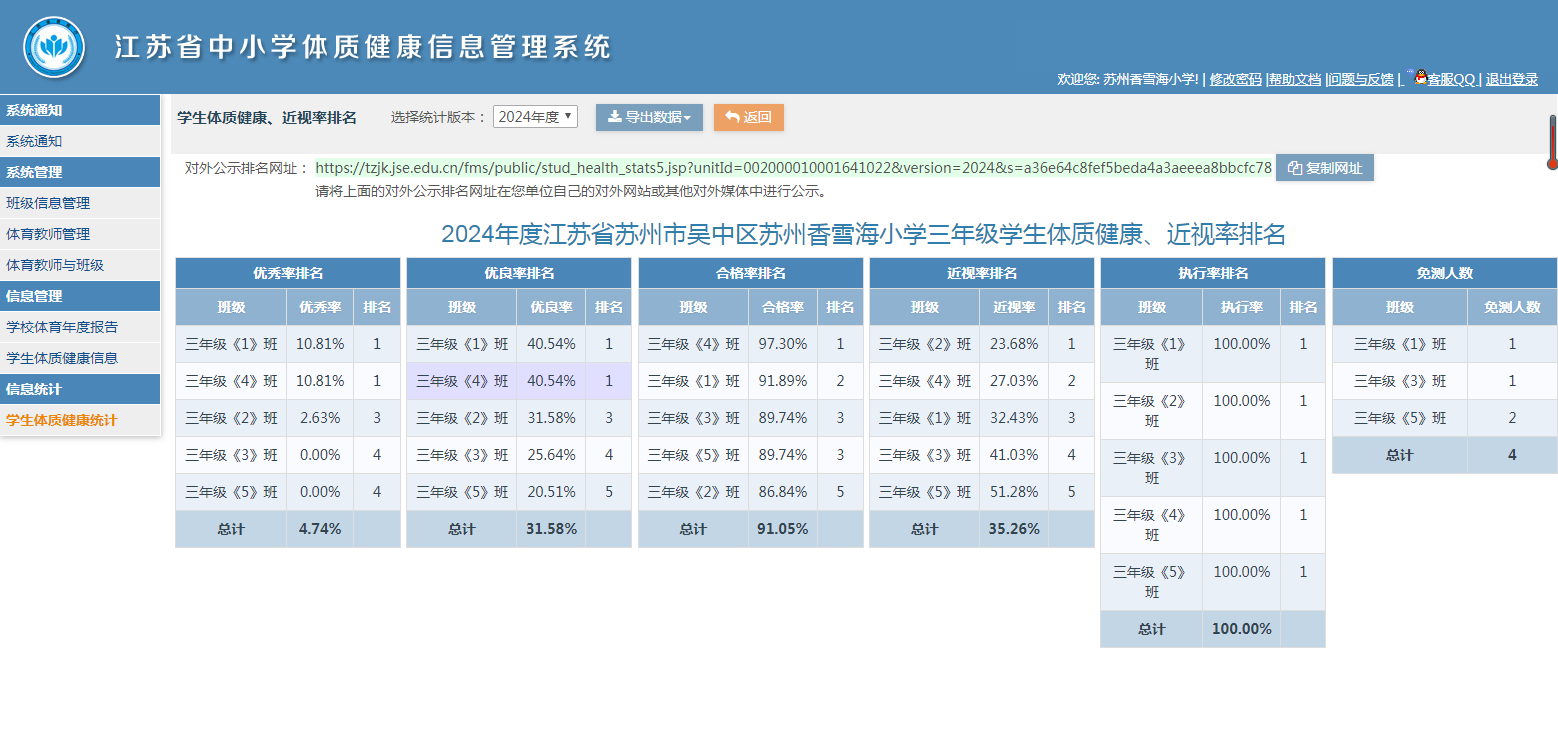Click the 27.03% myopia rate cell
Viewport: 1558px width, 743px height.
point(1014,381)
